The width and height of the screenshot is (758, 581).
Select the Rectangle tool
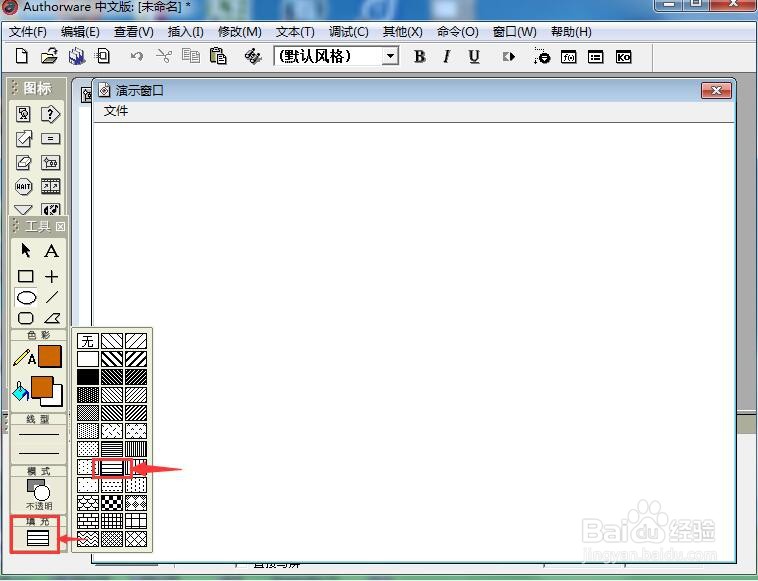click(x=25, y=276)
